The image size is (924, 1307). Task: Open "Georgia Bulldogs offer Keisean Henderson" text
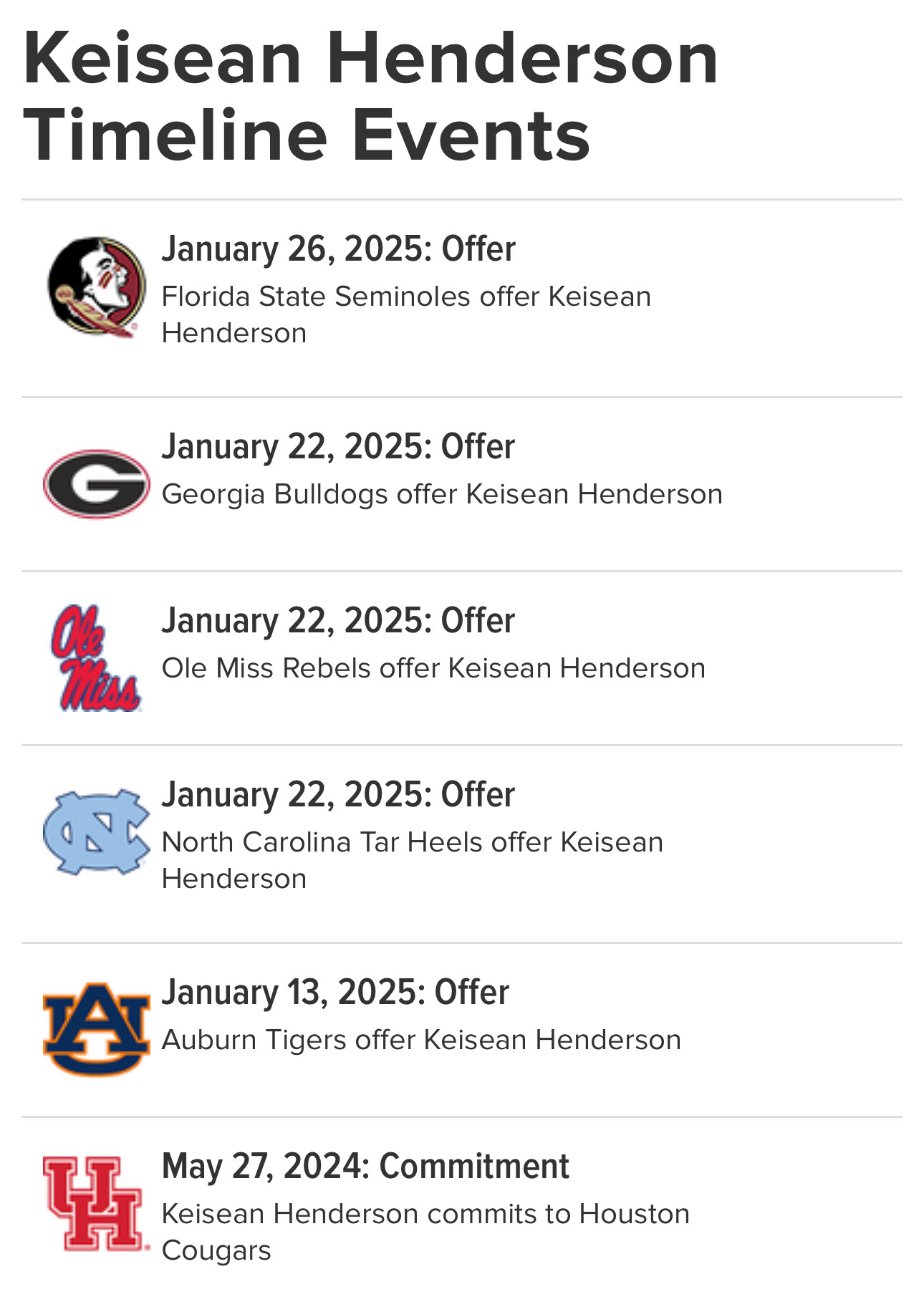coord(442,494)
